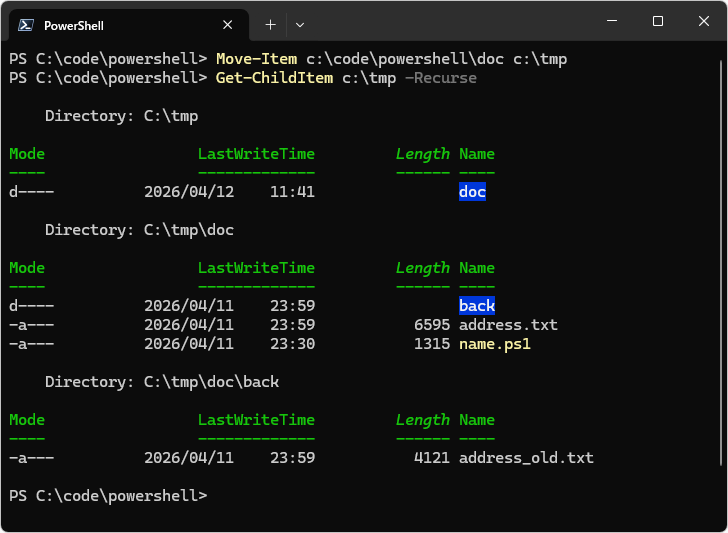Click the 'Directory: C:\tmp' heading
Viewport: 728px width, 533px height.
(122, 116)
